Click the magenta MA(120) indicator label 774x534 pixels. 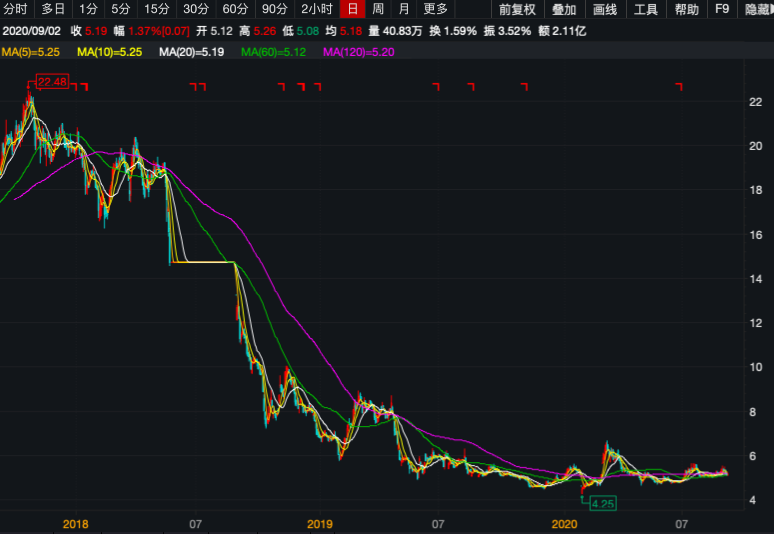click(359, 51)
